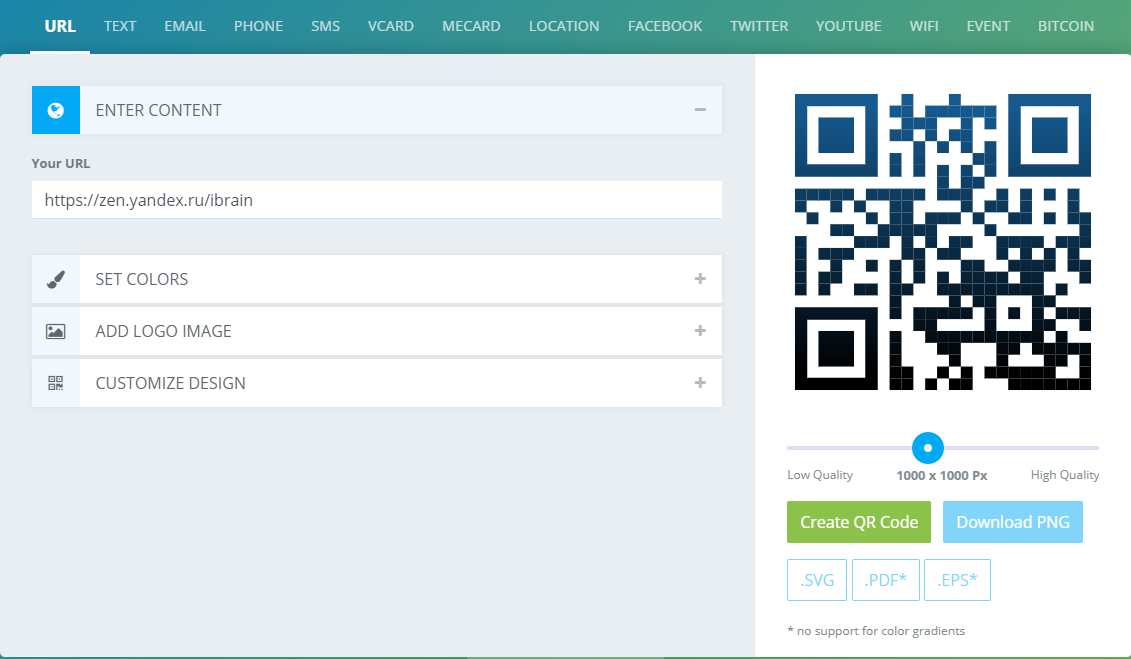
Task: Click the High Quality label
Action: coord(1065,474)
